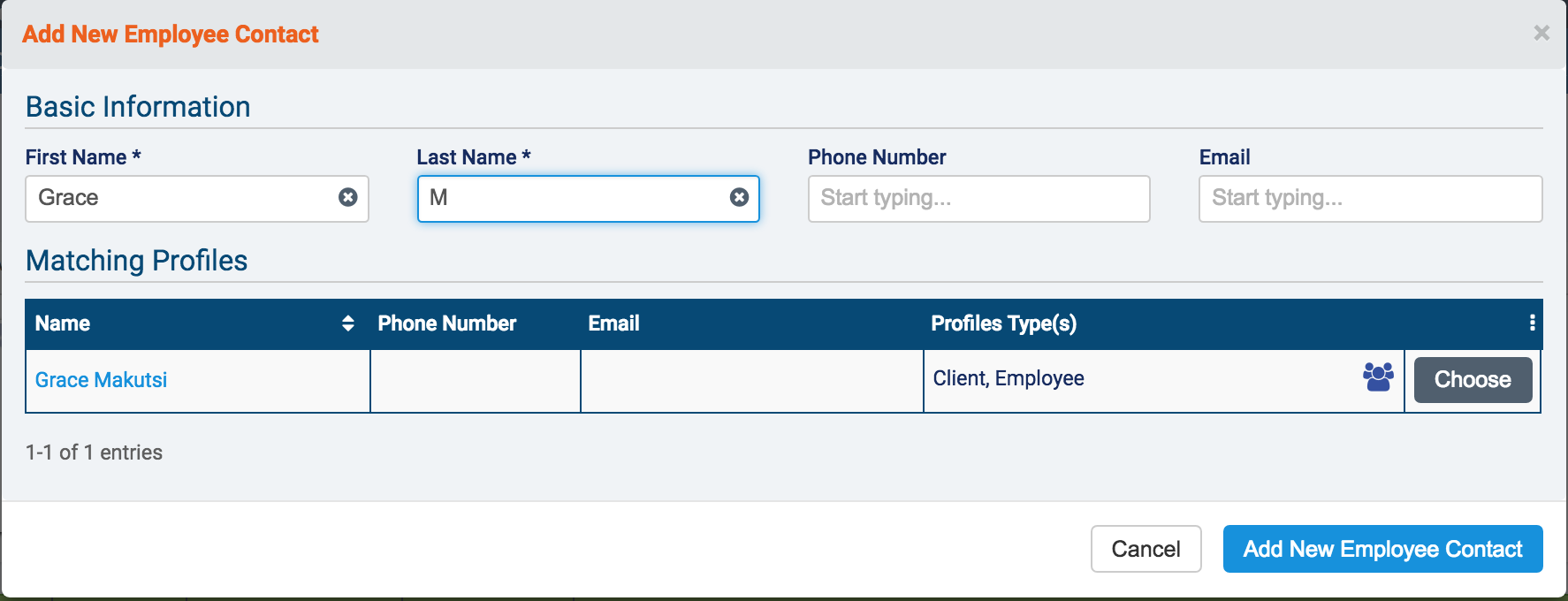Select the Phone Number input field
The width and height of the screenshot is (1568, 601).
(978, 198)
